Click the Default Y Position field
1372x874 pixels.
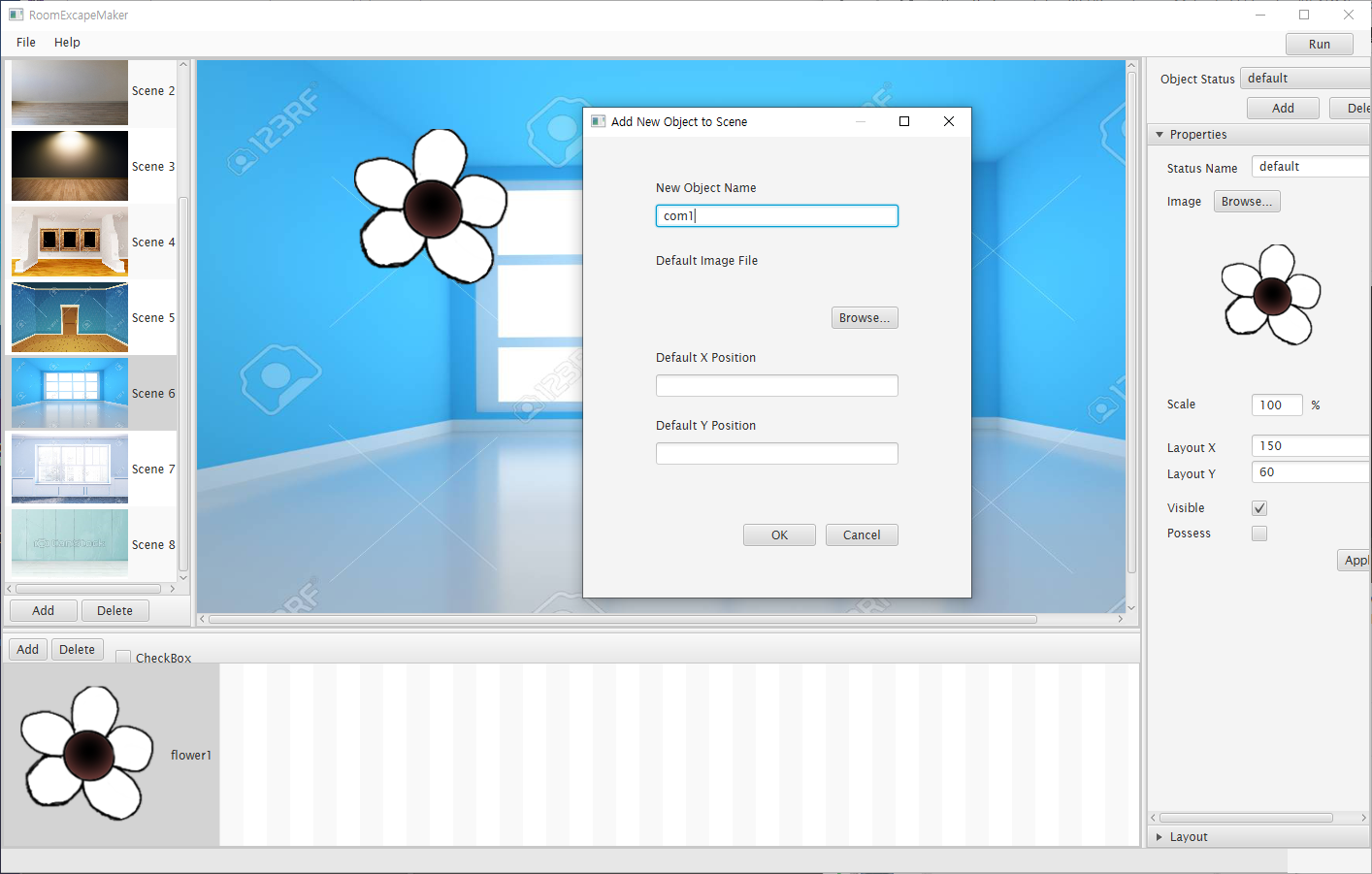[777, 454]
